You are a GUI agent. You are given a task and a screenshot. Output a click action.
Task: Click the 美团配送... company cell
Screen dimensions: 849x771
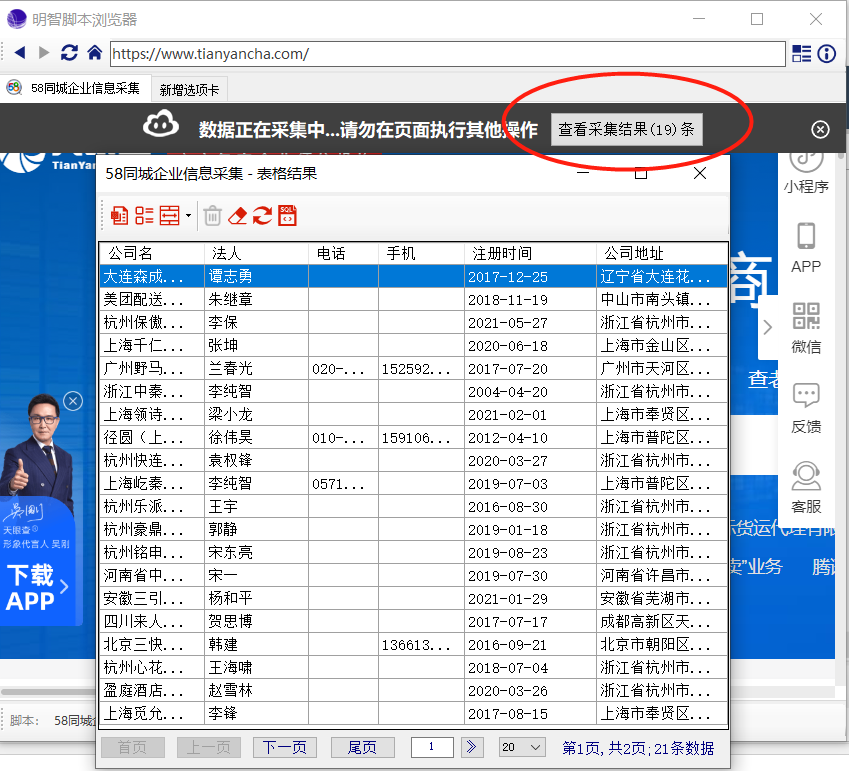point(152,299)
